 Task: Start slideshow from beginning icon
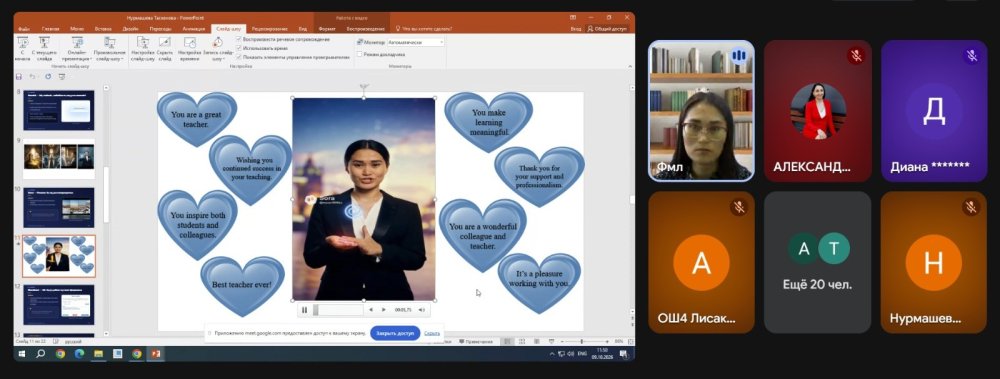coord(22,43)
